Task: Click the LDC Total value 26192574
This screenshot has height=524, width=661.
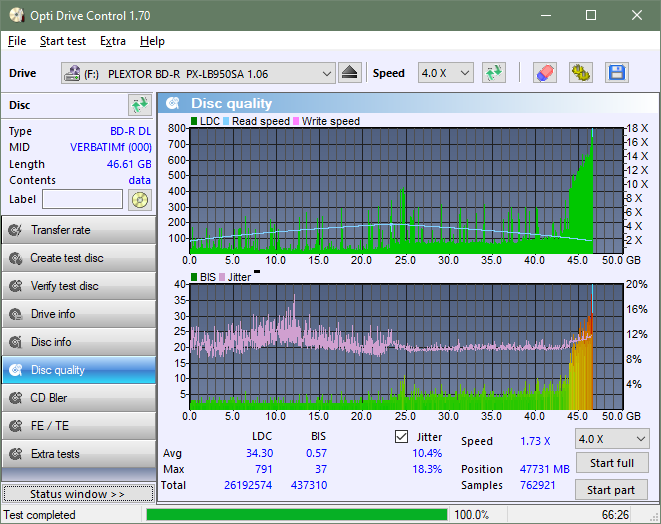Action: pyautogui.click(x=248, y=485)
